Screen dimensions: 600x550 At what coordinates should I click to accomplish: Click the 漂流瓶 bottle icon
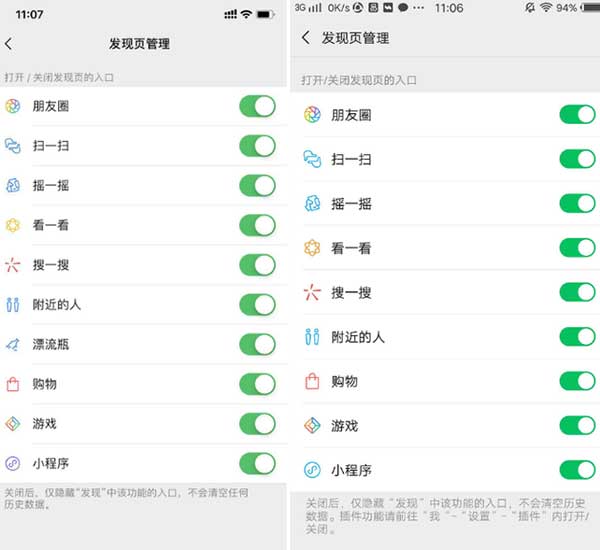12,345
